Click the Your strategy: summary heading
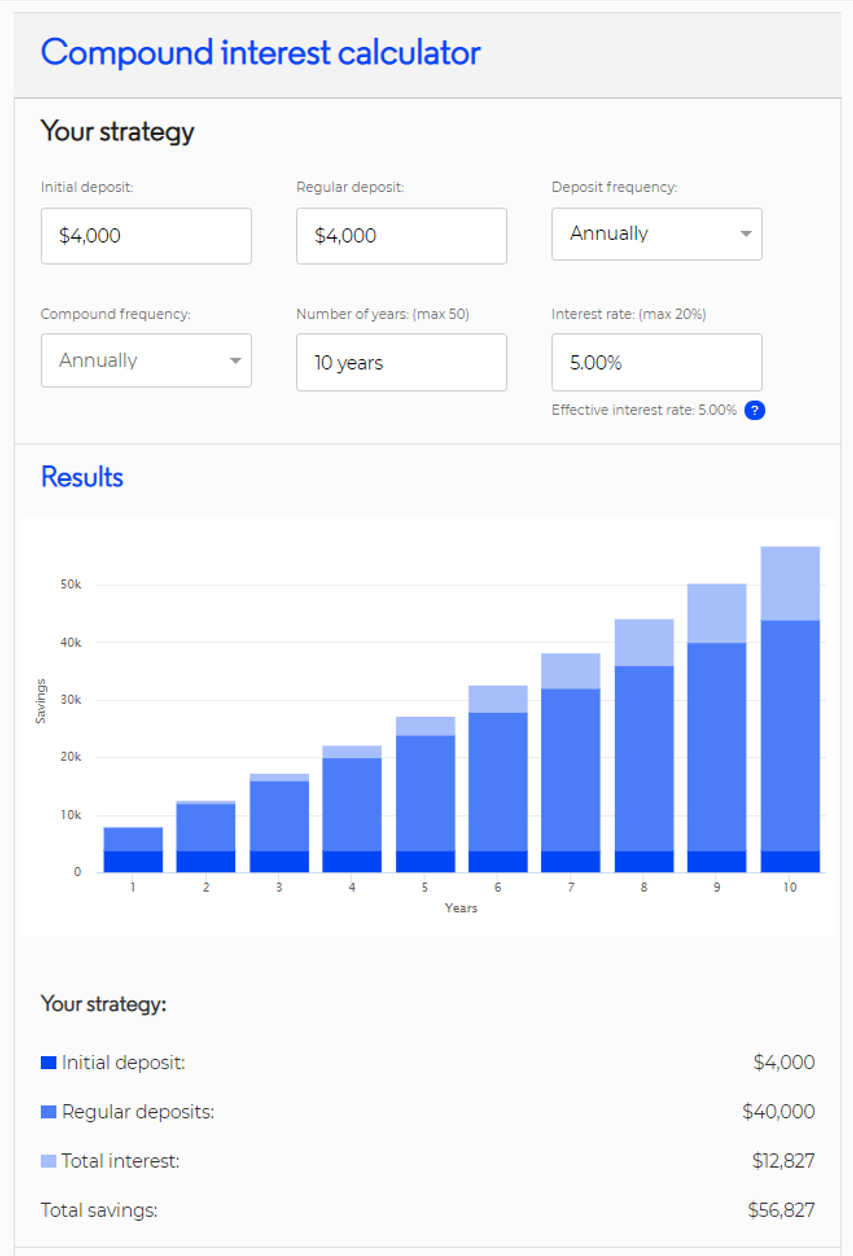The width and height of the screenshot is (853, 1256). tap(103, 1004)
